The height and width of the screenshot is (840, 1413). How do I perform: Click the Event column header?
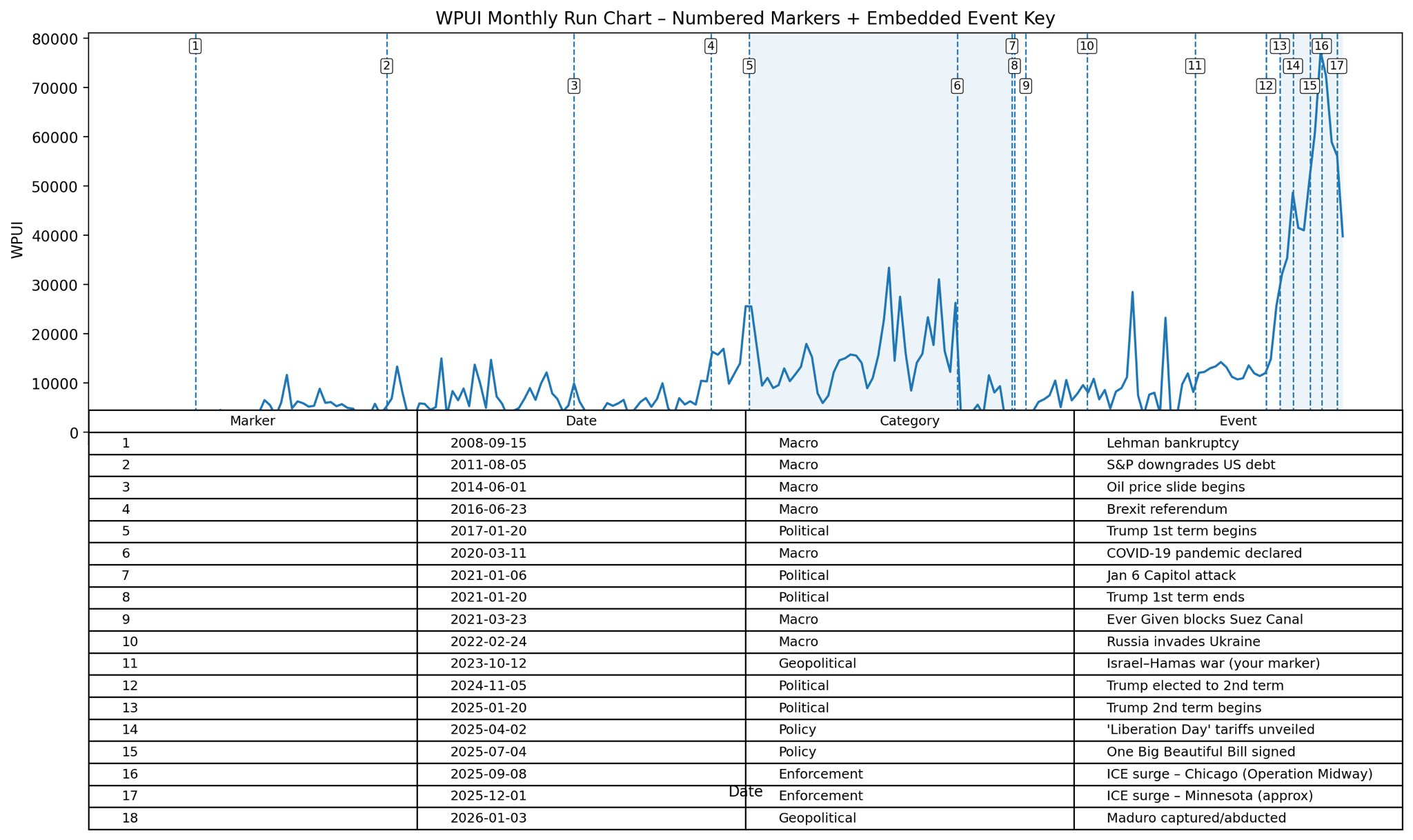1238,421
